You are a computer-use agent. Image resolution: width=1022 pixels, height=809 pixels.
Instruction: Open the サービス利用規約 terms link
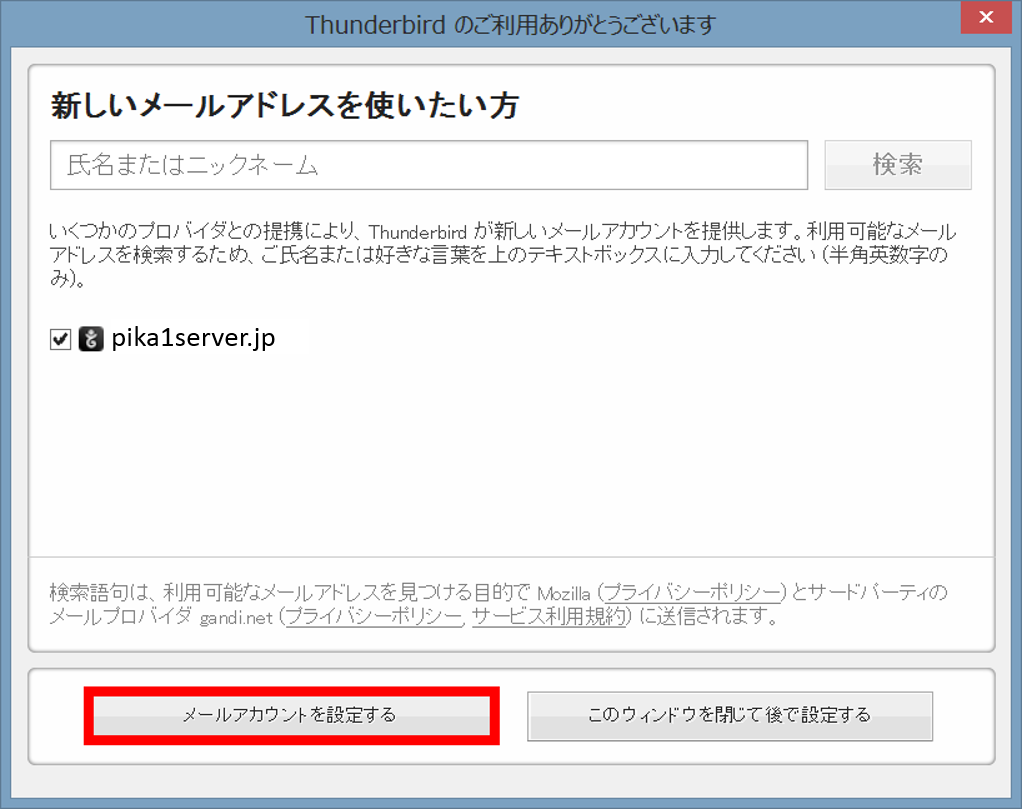[x=549, y=616]
